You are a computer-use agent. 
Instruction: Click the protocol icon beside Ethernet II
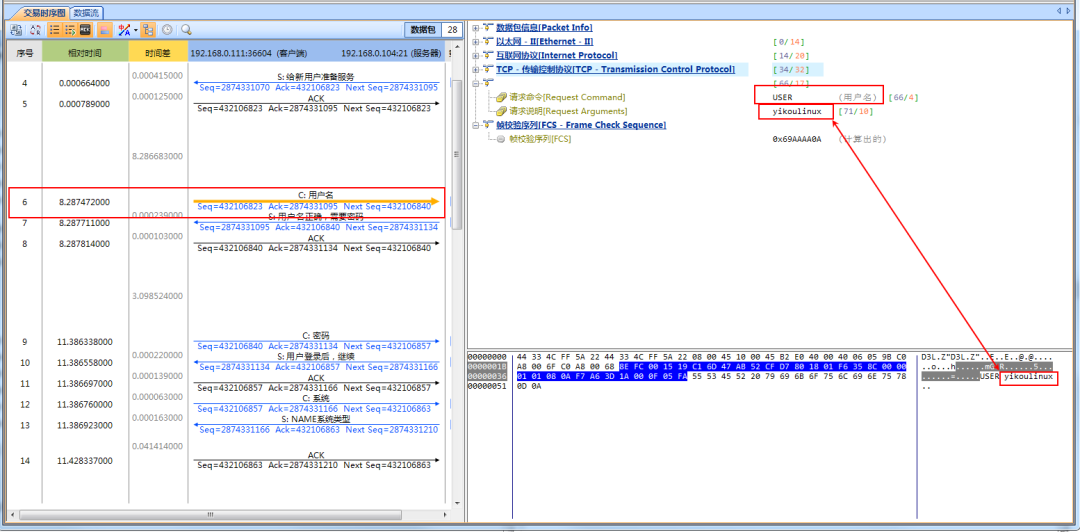pos(488,41)
